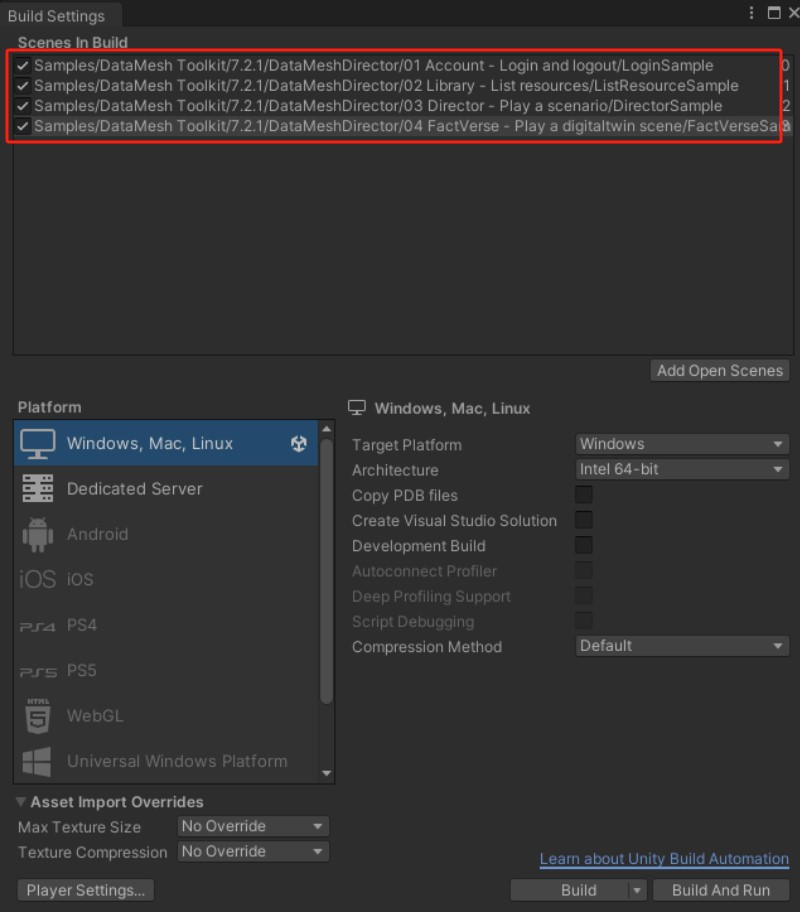Viewport: 800px width, 912px height.
Task: Select the Windows, Mac, Linux platform icon
Action: pyautogui.click(x=38, y=443)
